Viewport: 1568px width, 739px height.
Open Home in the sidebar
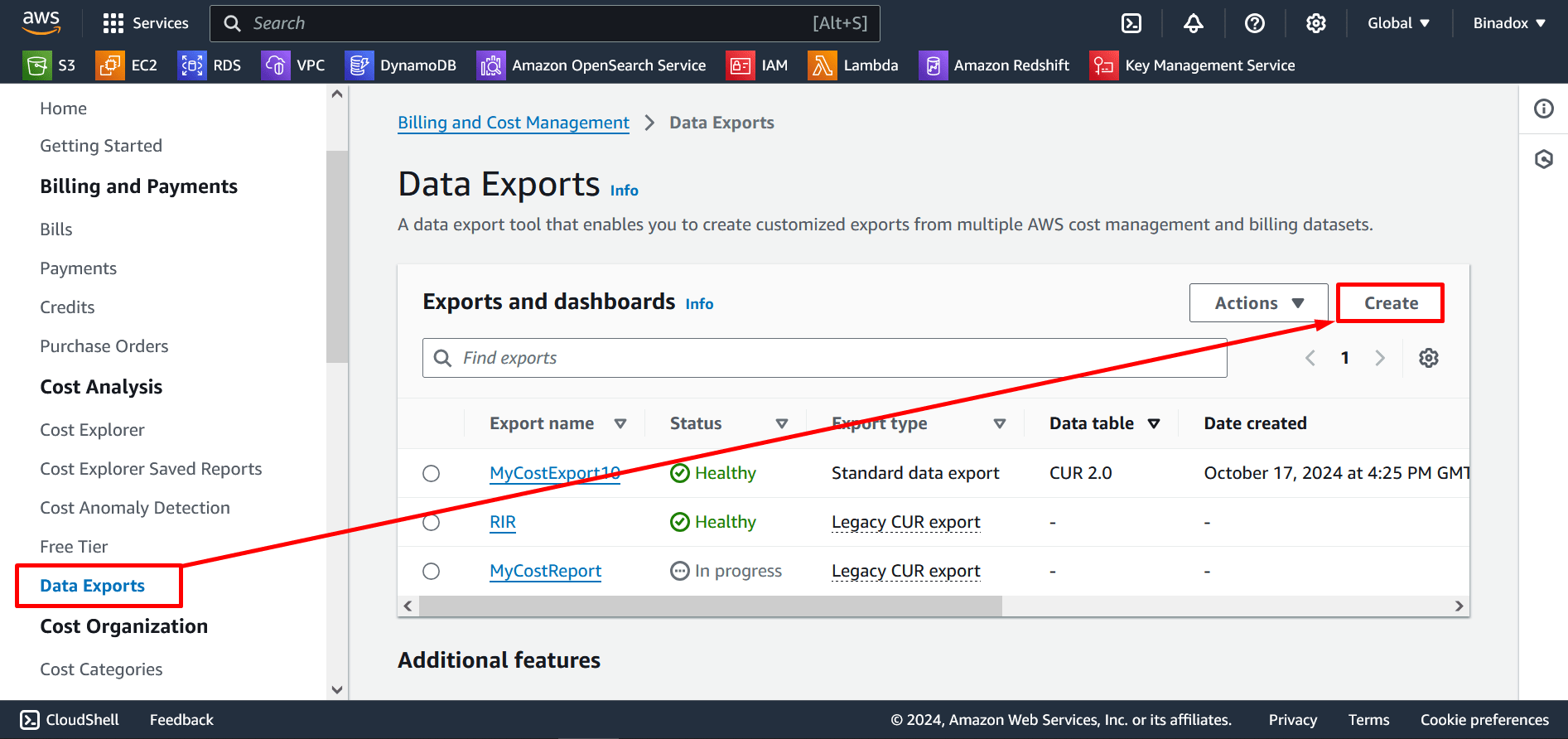(x=63, y=109)
